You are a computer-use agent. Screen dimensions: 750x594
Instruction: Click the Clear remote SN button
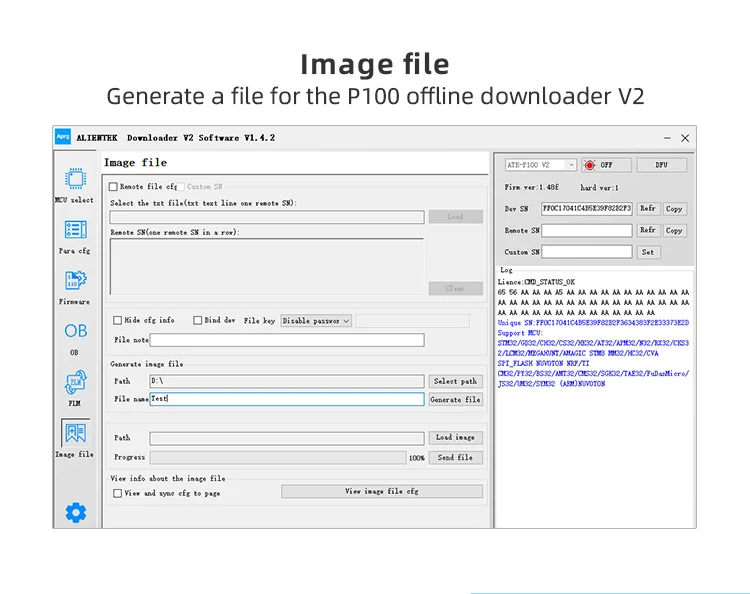455,288
